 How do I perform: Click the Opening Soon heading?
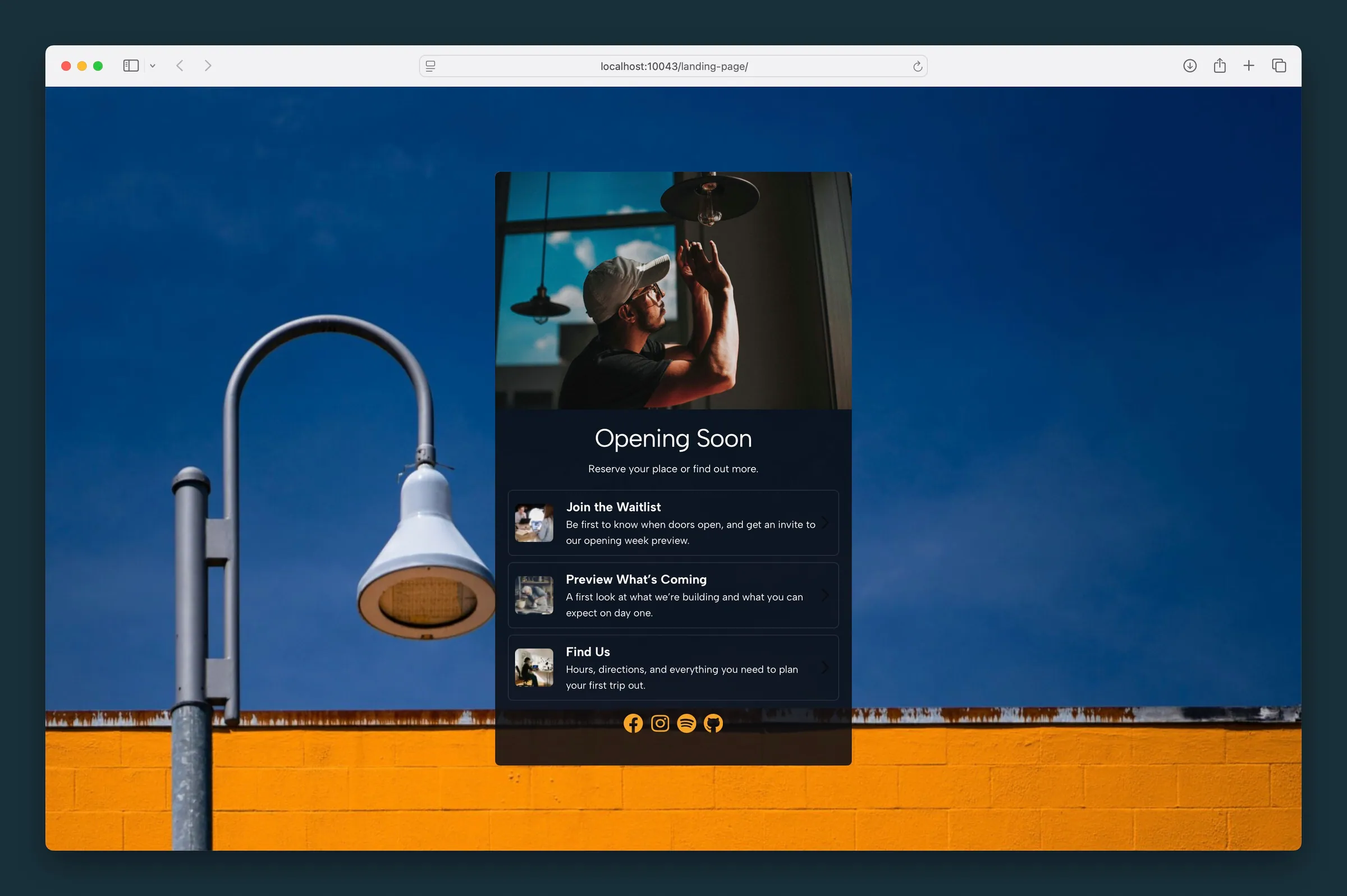[x=673, y=439]
